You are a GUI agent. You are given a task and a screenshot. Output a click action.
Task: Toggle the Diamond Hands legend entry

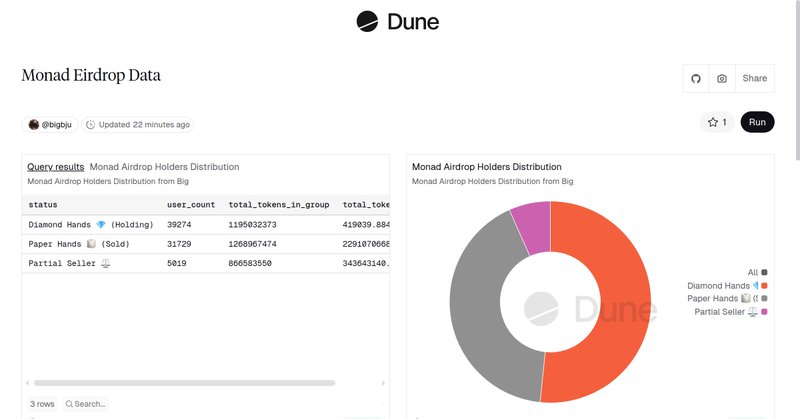(727, 286)
